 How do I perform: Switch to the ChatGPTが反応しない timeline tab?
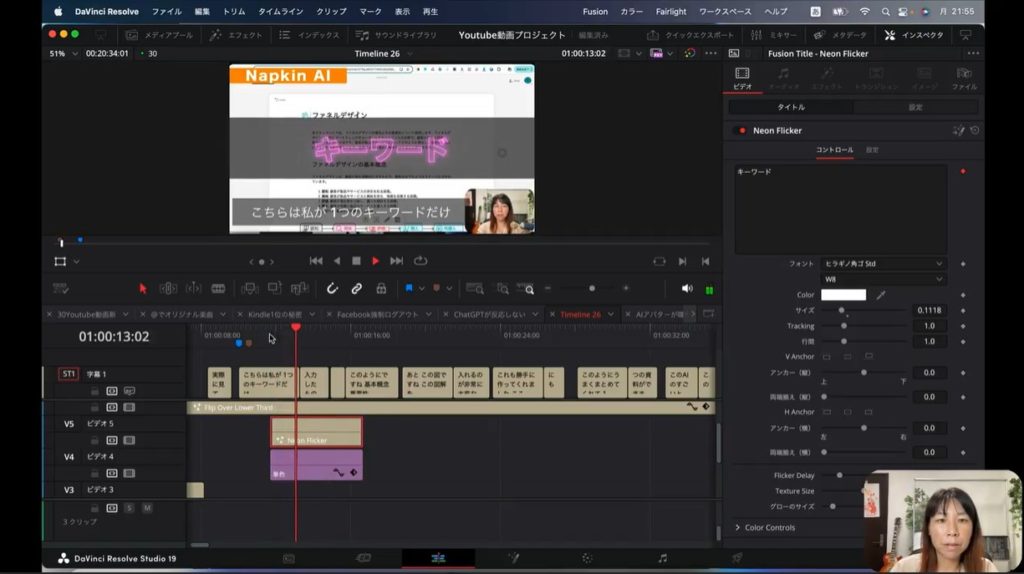[490, 314]
